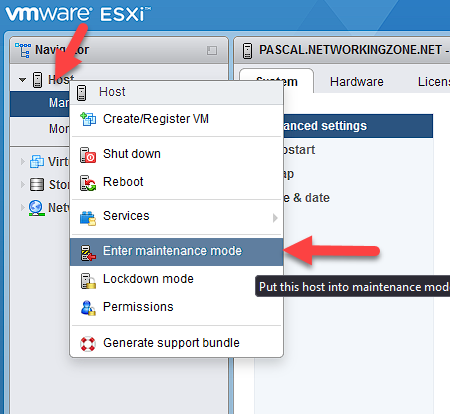
Task: Choose Create/Register VM from menu
Action: pos(177,119)
